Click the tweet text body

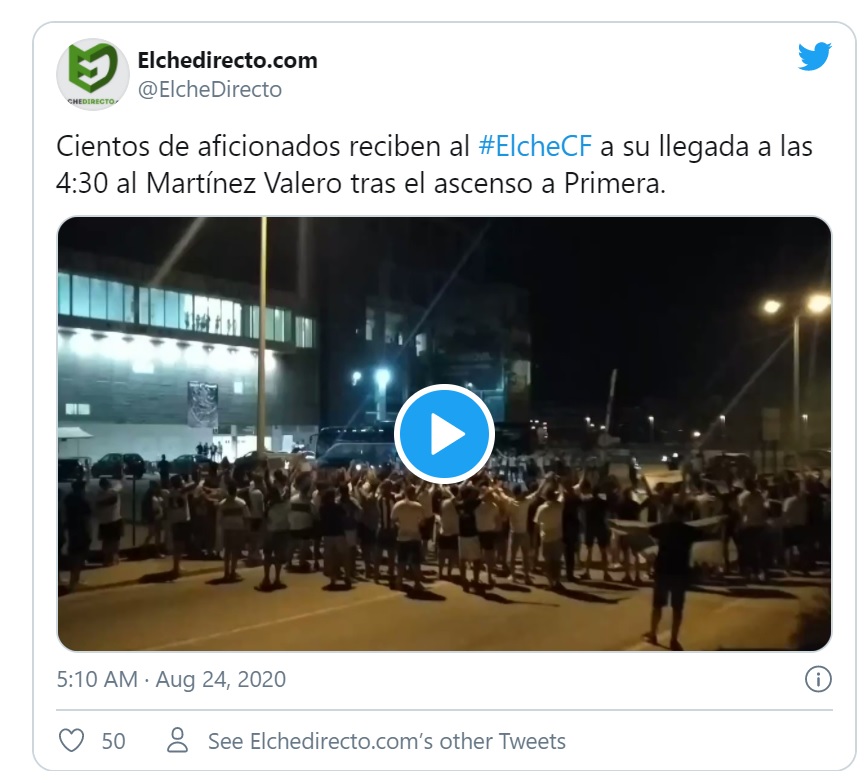pyautogui.click(x=434, y=165)
